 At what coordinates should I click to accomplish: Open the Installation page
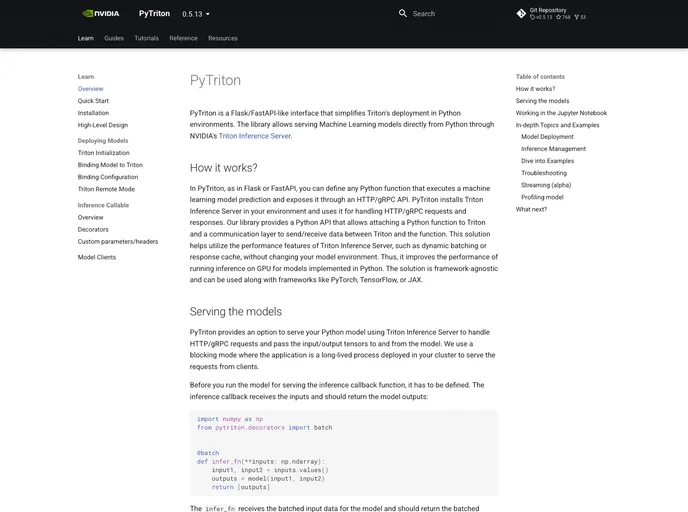click(93, 113)
